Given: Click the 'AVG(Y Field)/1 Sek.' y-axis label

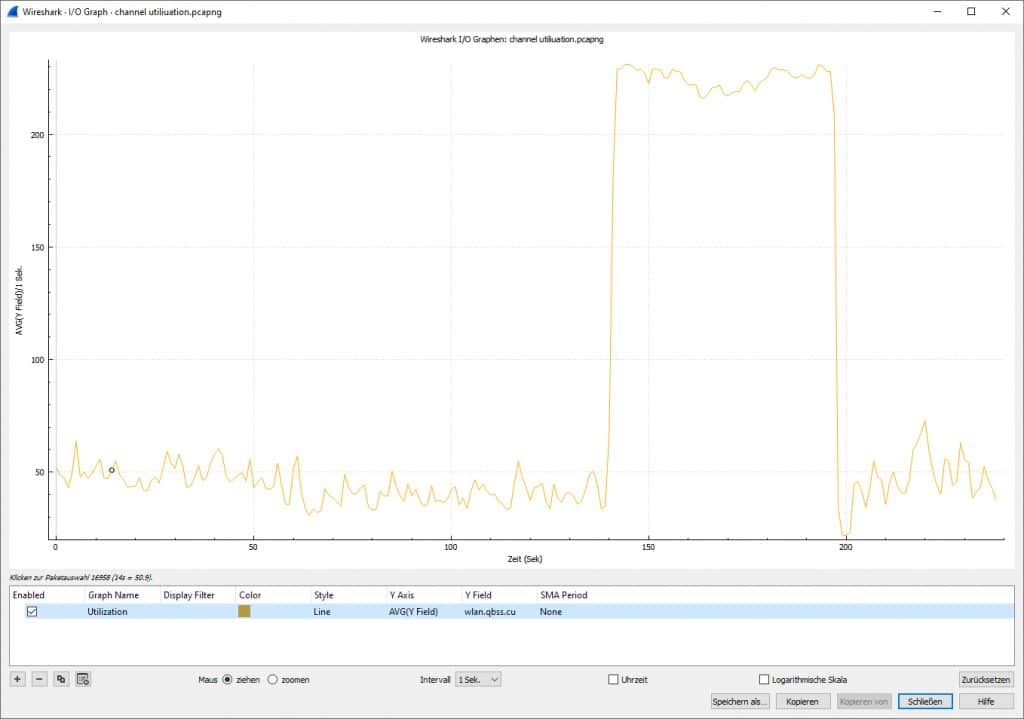Looking at the screenshot, I should (x=19, y=300).
